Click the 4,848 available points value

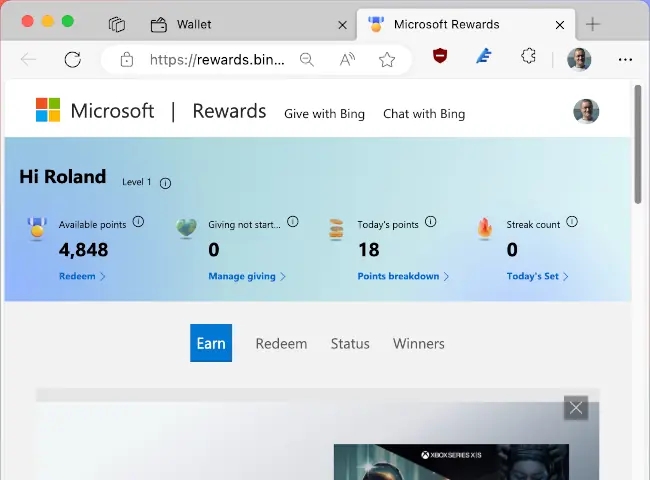click(83, 250)
